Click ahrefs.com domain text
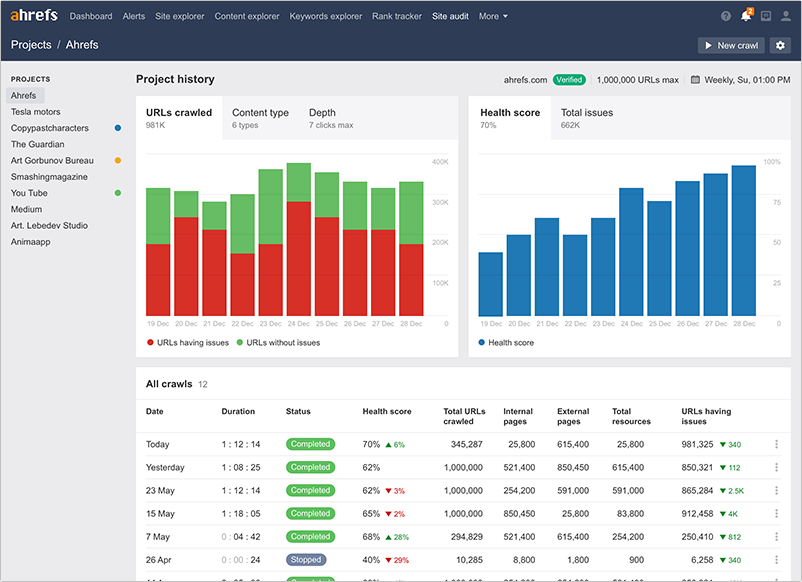The height and width of the screenshot is (582, 802). coord(525,80)
